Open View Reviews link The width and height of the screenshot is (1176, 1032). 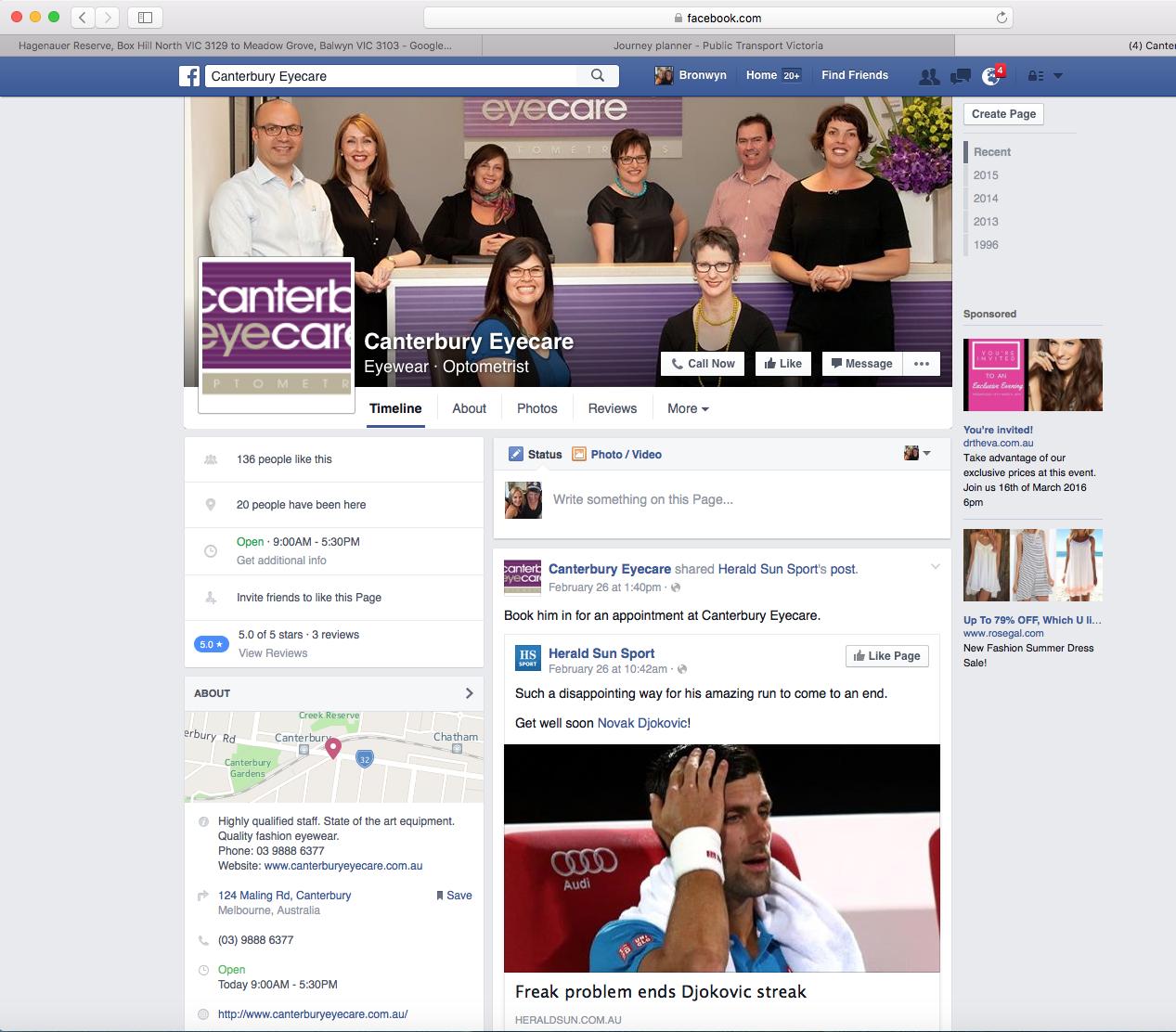click(273, 653)
